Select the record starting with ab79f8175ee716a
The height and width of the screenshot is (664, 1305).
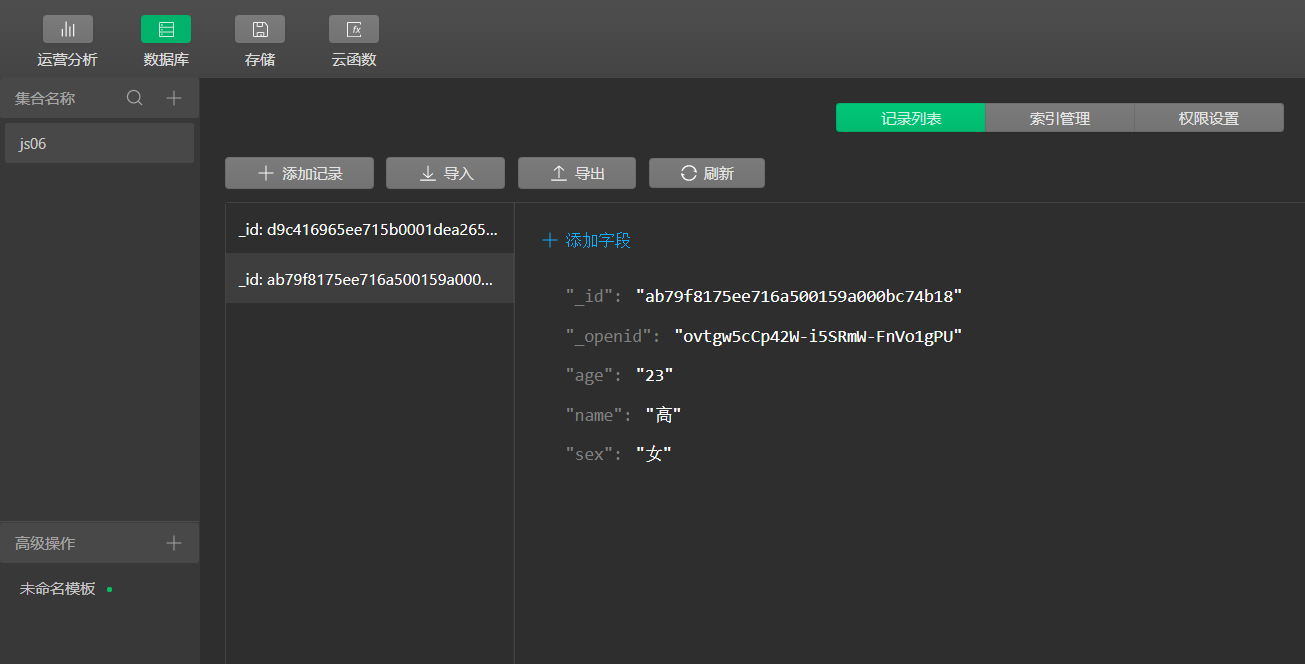(x=370, y=279)
